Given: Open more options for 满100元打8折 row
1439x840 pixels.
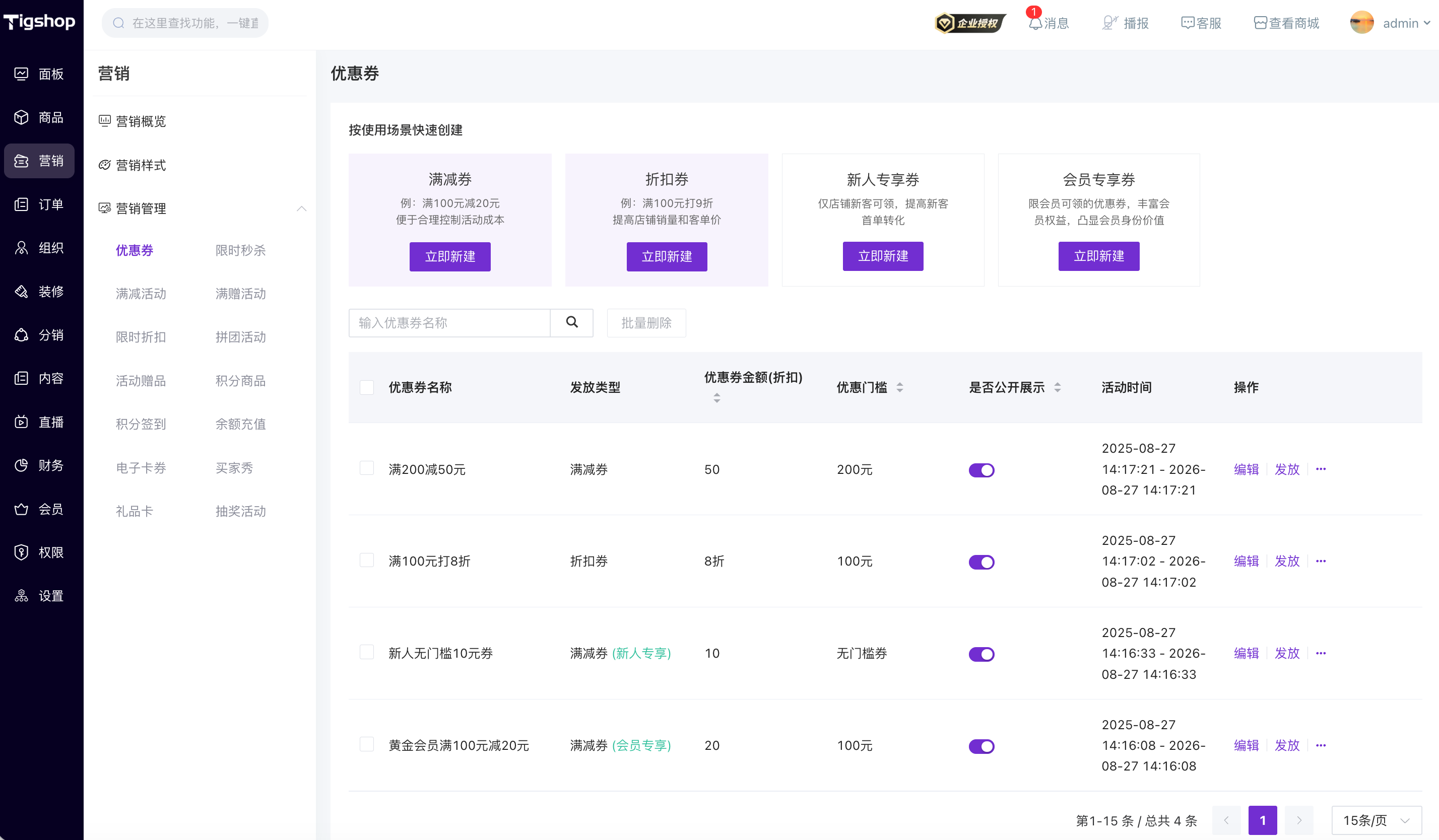Looking at the screenshot, I should (x=1321, y=561).
